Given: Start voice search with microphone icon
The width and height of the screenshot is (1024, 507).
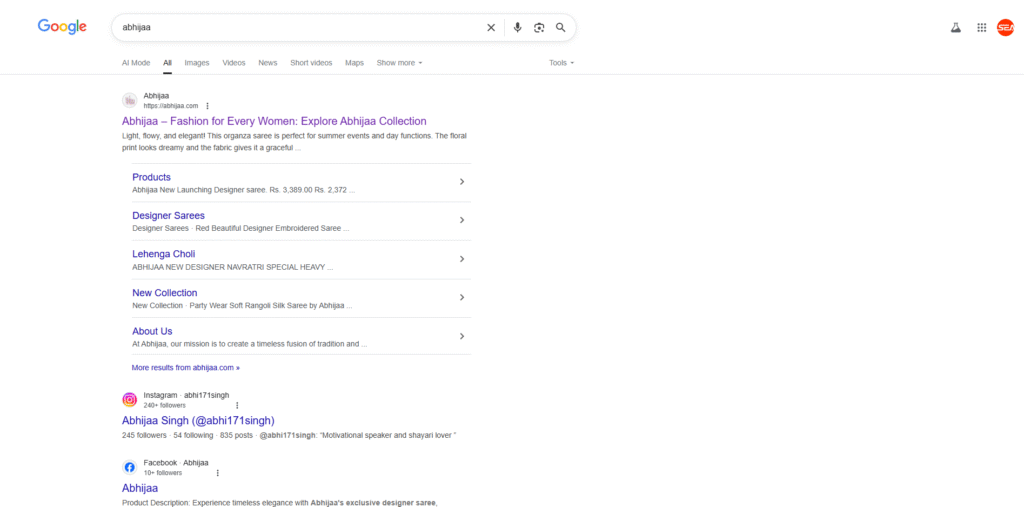Looking at the screenshot, I should pos(517,27).
